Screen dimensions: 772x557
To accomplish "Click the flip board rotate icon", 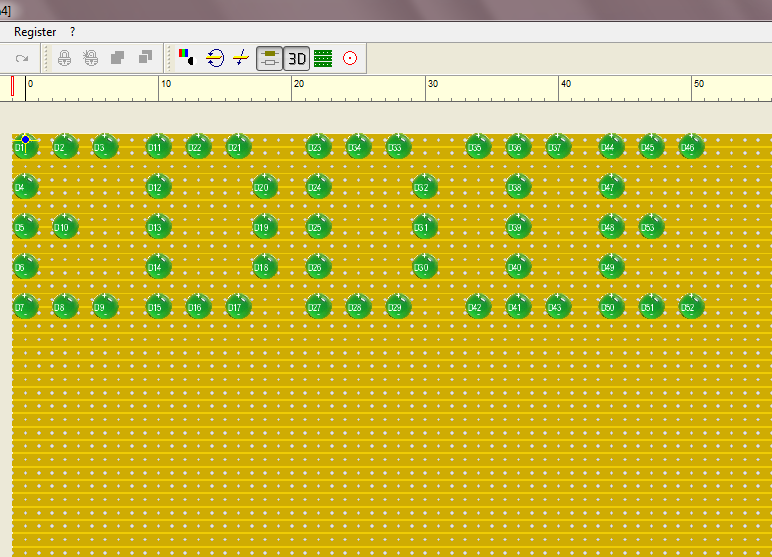I will pyautogui.click(x=215, y=58).
